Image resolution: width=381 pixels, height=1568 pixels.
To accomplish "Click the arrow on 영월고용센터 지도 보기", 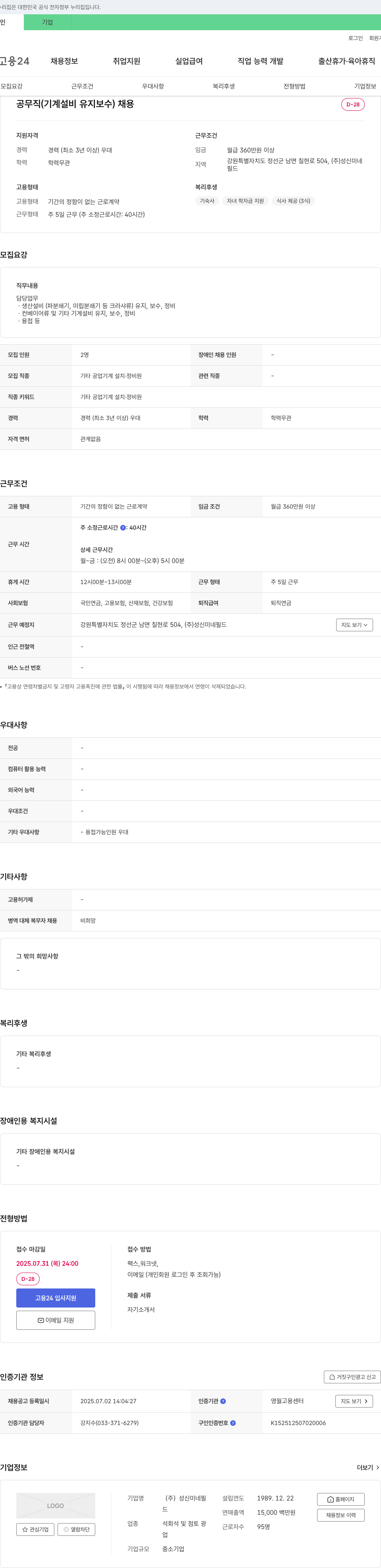I will tap(366, 1401).
